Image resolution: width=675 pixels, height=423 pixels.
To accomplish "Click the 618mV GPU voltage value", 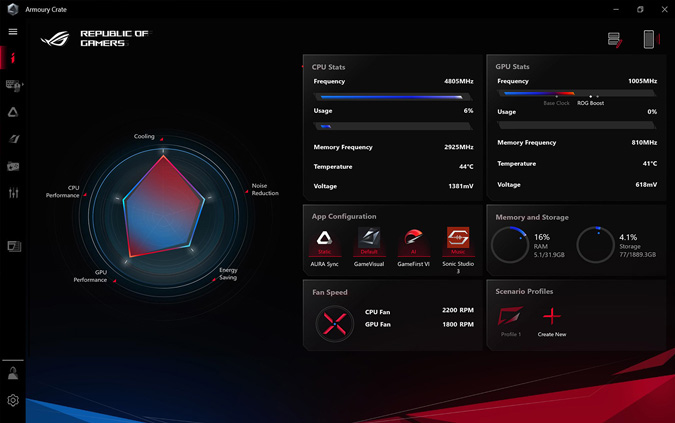I will click(646, 185).
